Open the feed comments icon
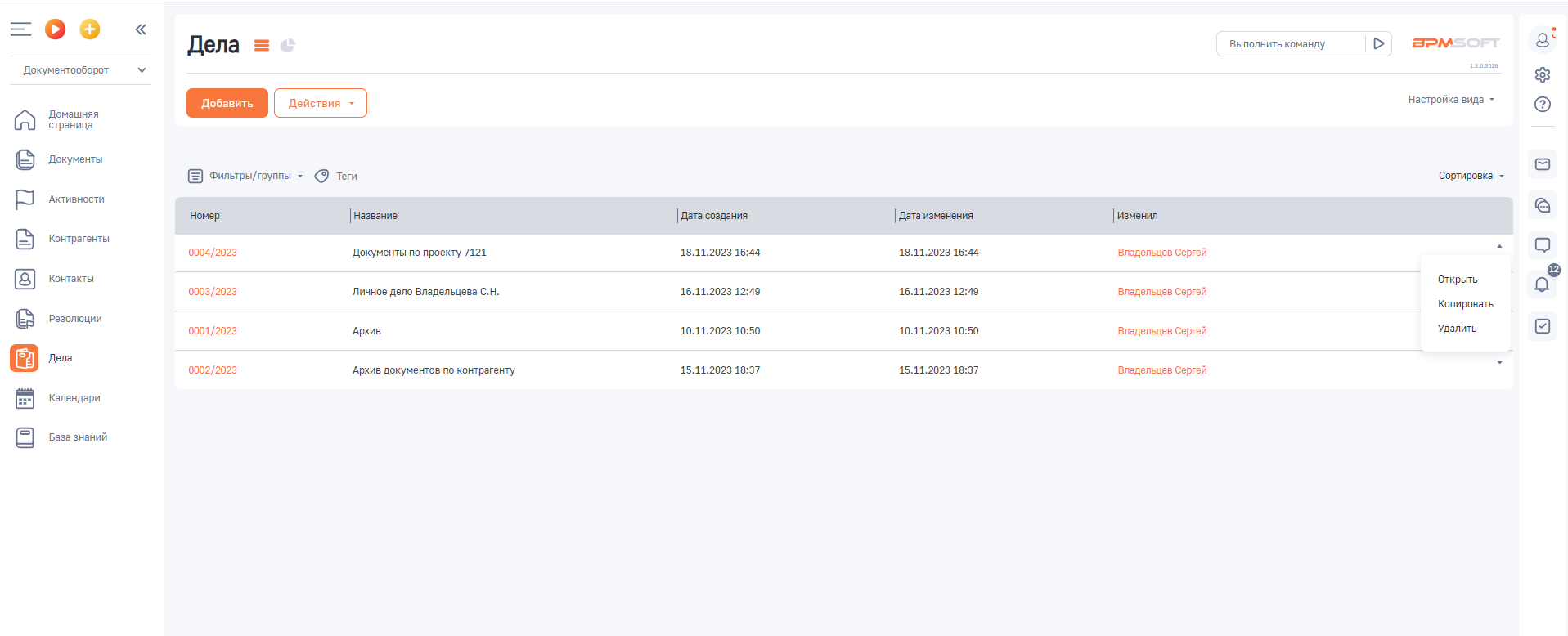This screenshot has width=1568, height=636. 1543,245
